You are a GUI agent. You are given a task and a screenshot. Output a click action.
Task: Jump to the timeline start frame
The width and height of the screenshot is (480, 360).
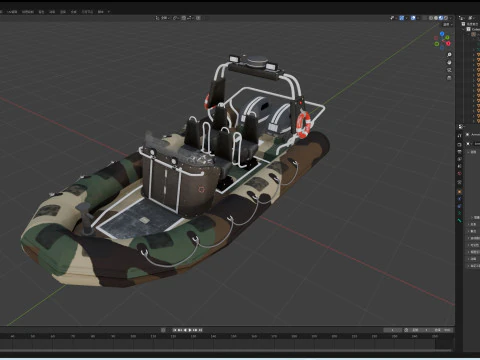(x=175, y=330)
